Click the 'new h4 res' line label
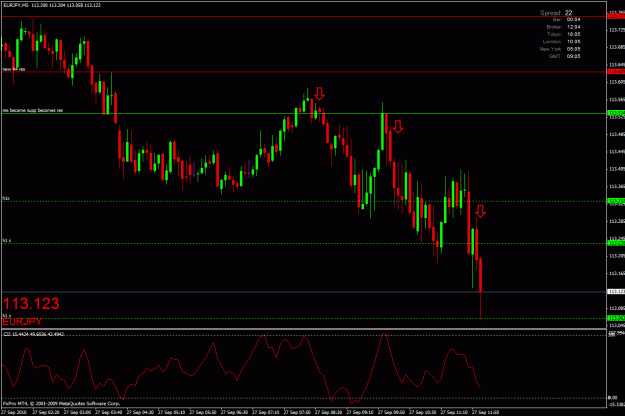The image size is (625, 416). [x=14, y=69]
